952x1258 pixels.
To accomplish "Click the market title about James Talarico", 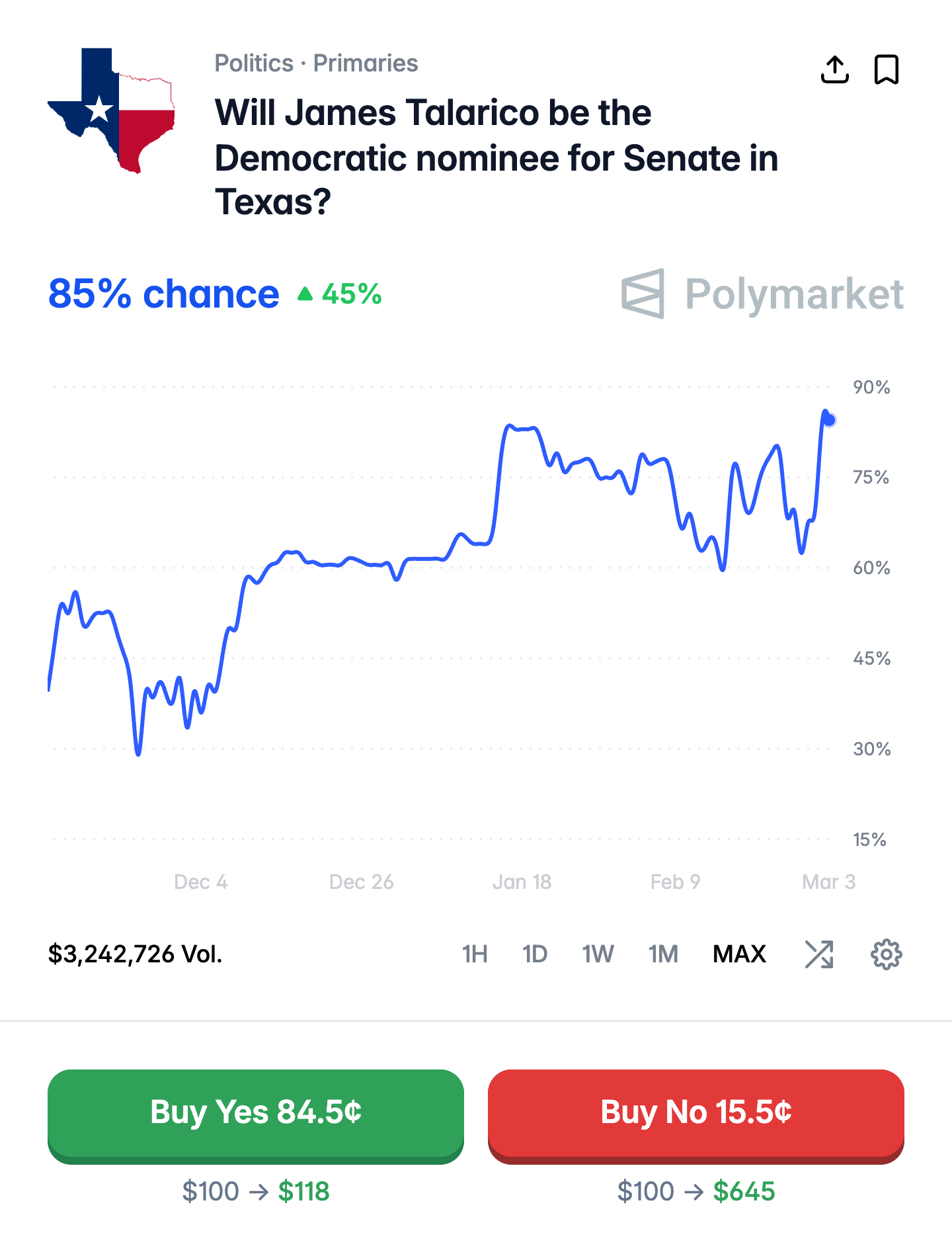I will [x=496, y=157].
